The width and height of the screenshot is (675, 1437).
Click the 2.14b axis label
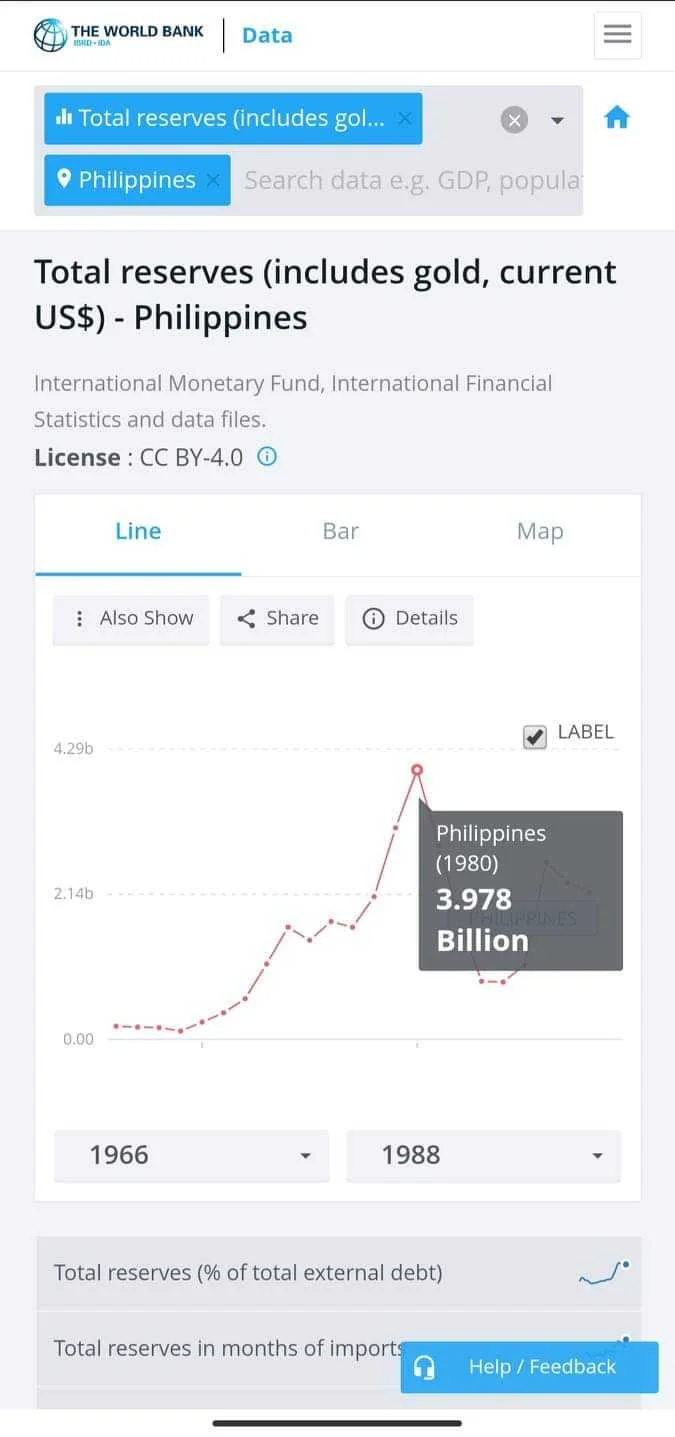(x=73, y=893)
